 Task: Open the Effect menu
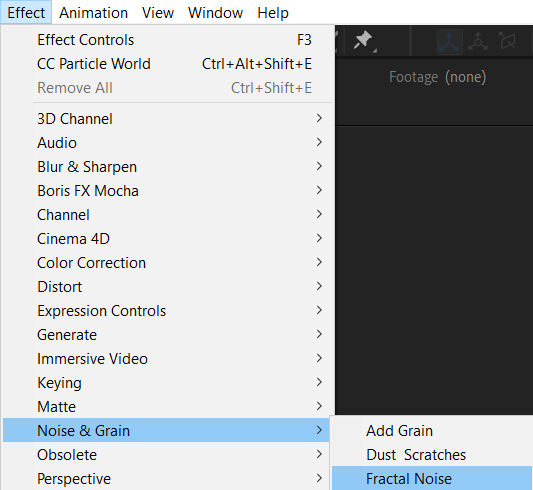point(26,13)
